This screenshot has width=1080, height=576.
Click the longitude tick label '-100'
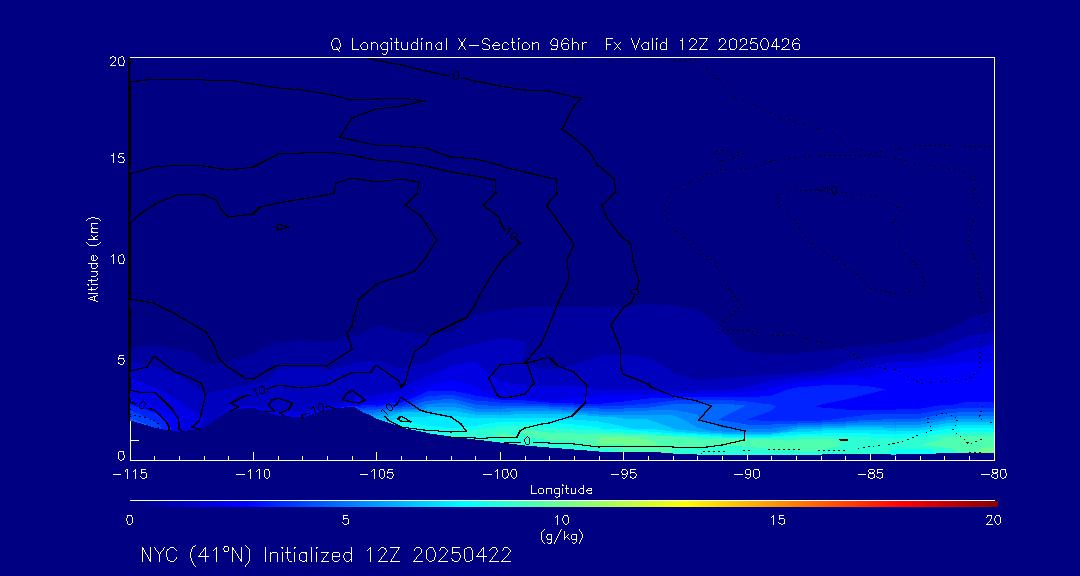pyautogui.click(x=500, y=475)
